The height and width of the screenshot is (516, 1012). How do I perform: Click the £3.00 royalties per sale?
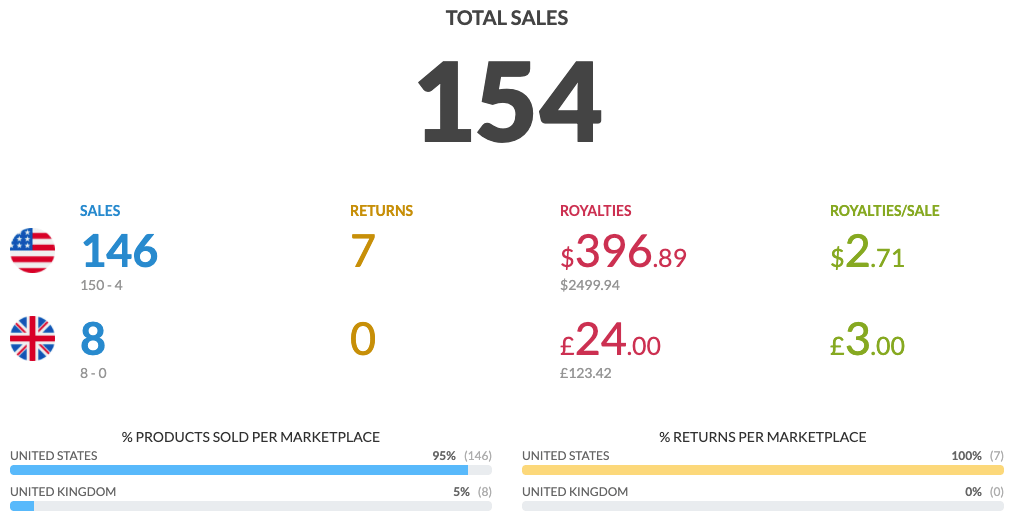point(867,340)
